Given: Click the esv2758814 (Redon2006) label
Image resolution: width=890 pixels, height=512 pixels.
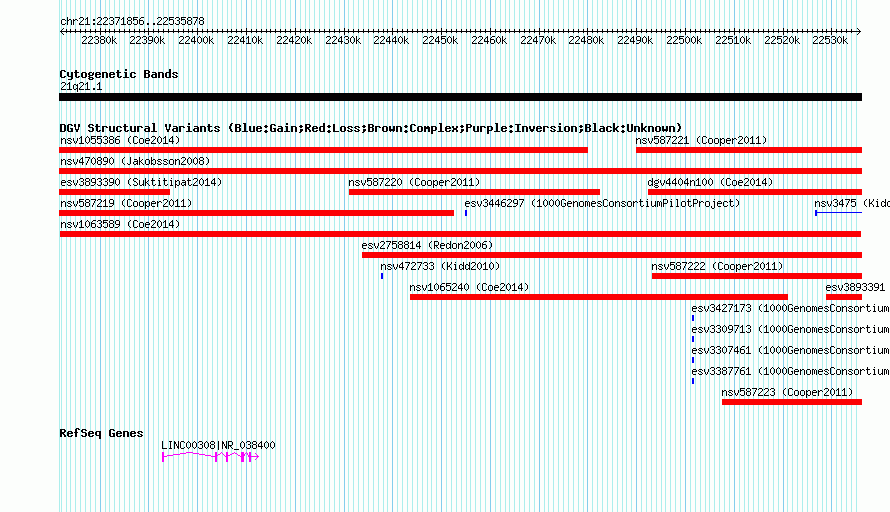Looking at the screenshot, I should (x=427, y=245).
